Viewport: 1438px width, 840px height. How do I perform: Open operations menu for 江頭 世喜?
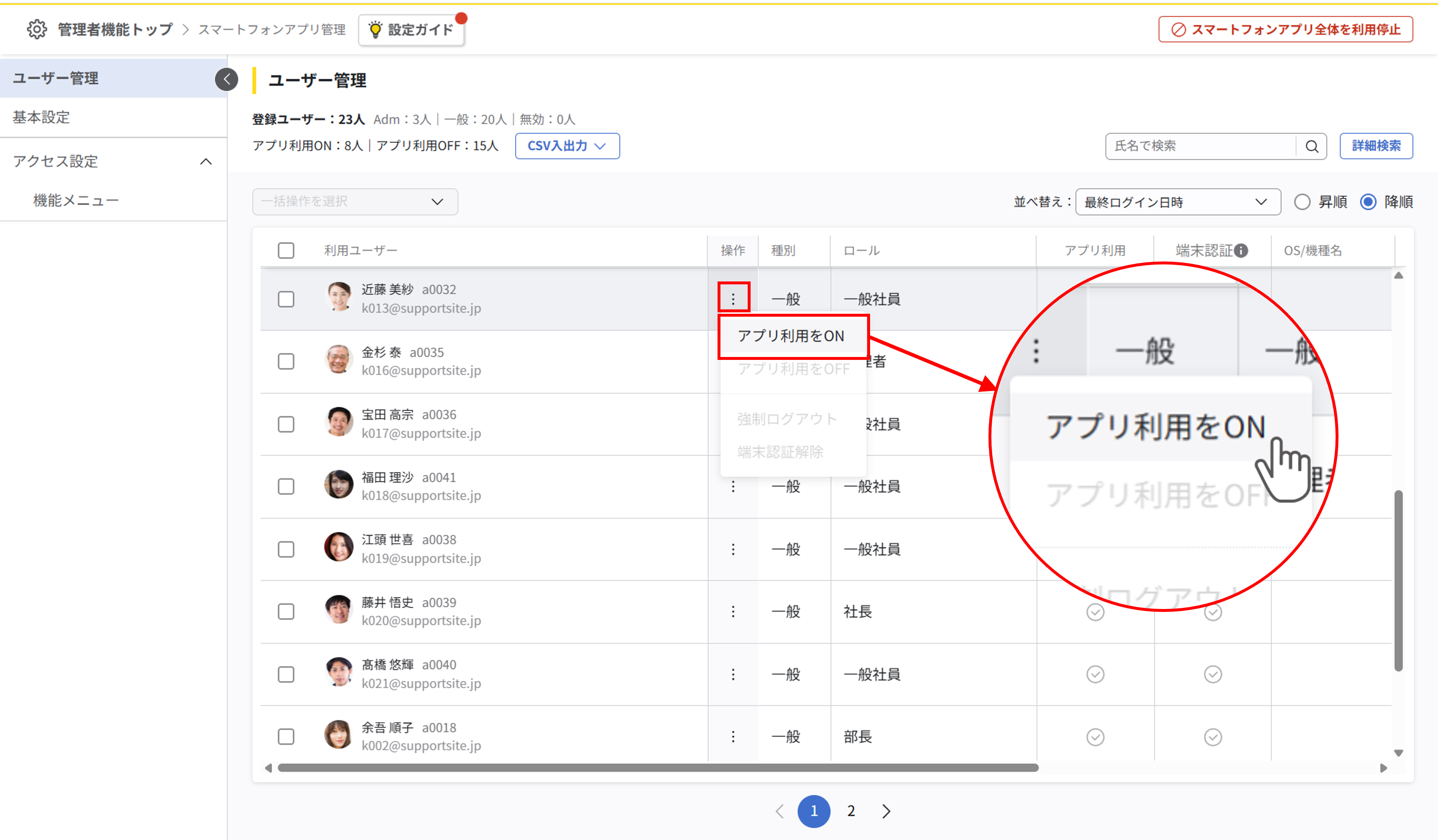tap(733, 549)
